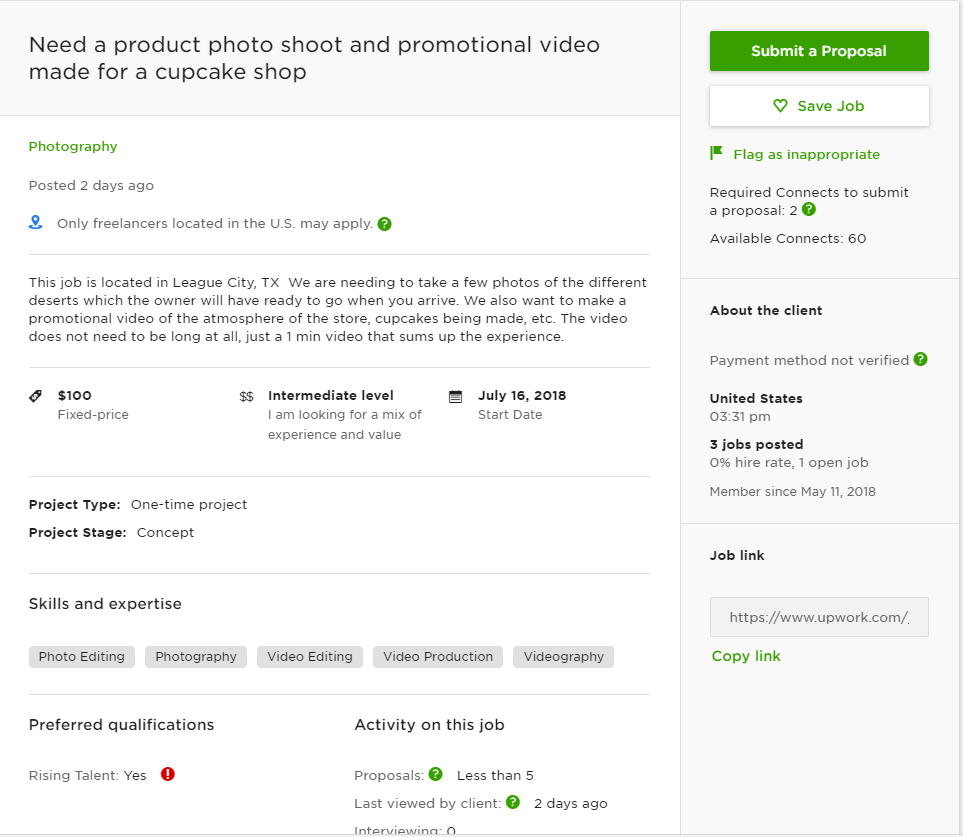This screenshot has height=837, width=963.
Task: Click the calendar icon beside July 16, 2018
Action: click(x=455, y=397)
